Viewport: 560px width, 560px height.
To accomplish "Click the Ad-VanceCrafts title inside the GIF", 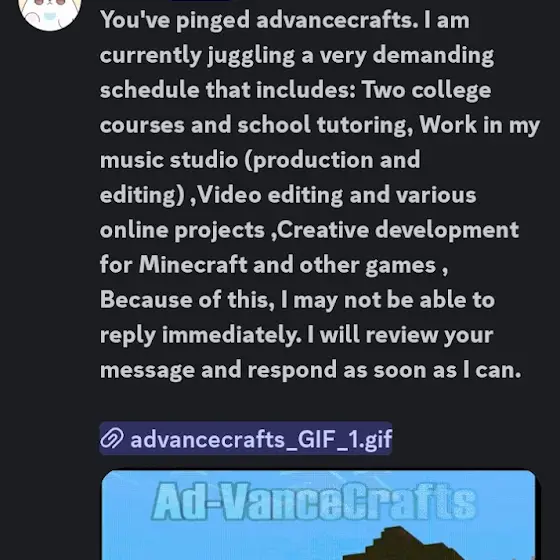I will 314,501.
